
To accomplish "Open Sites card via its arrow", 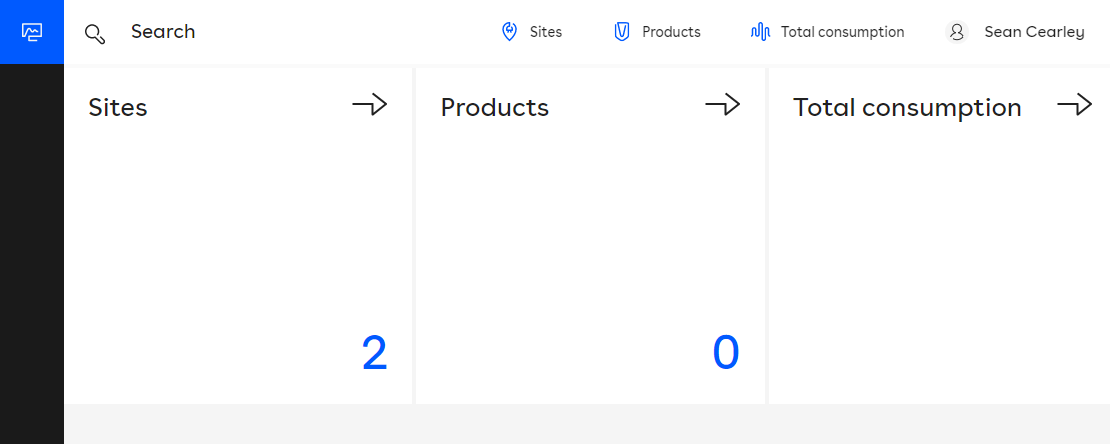I will click(x=369, y=105).
